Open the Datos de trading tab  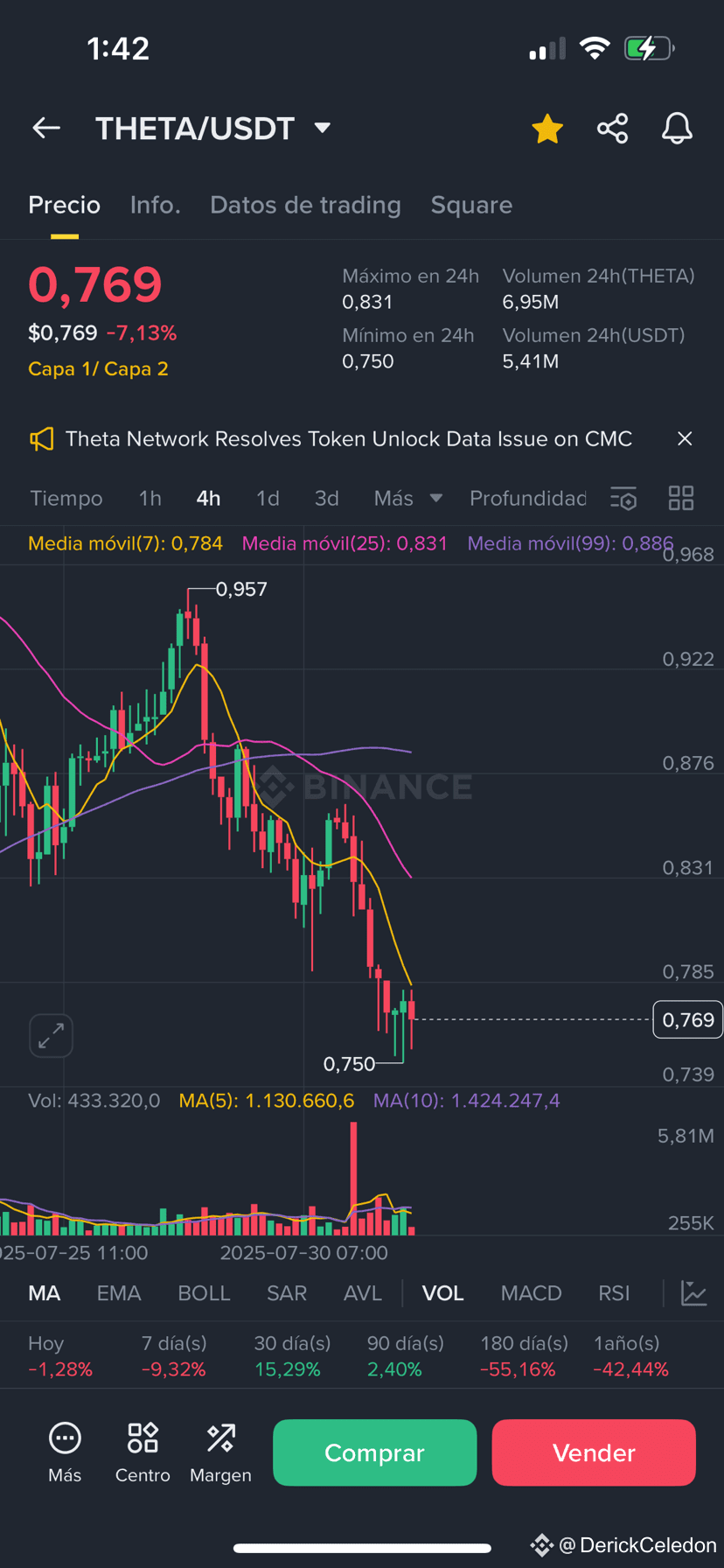pos(305,205)
